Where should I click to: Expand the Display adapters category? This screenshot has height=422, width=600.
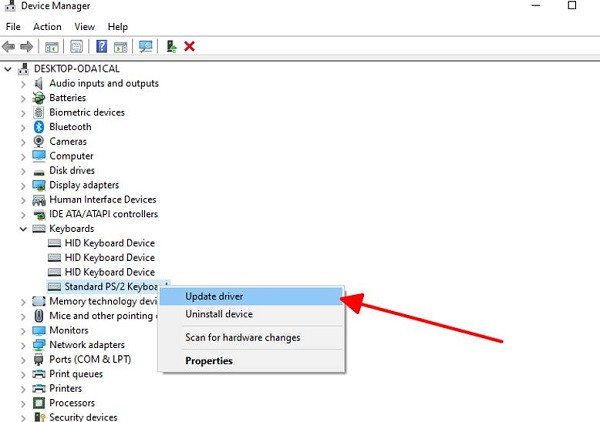pyautogui.click(x=23, y=186)
